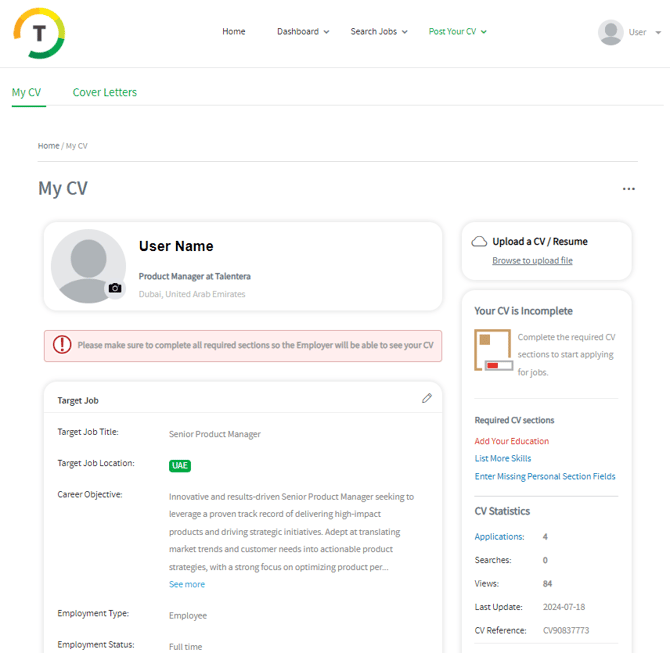Click the Talentera logo icon
Screen dimensions: 670x653
[39, 33]
